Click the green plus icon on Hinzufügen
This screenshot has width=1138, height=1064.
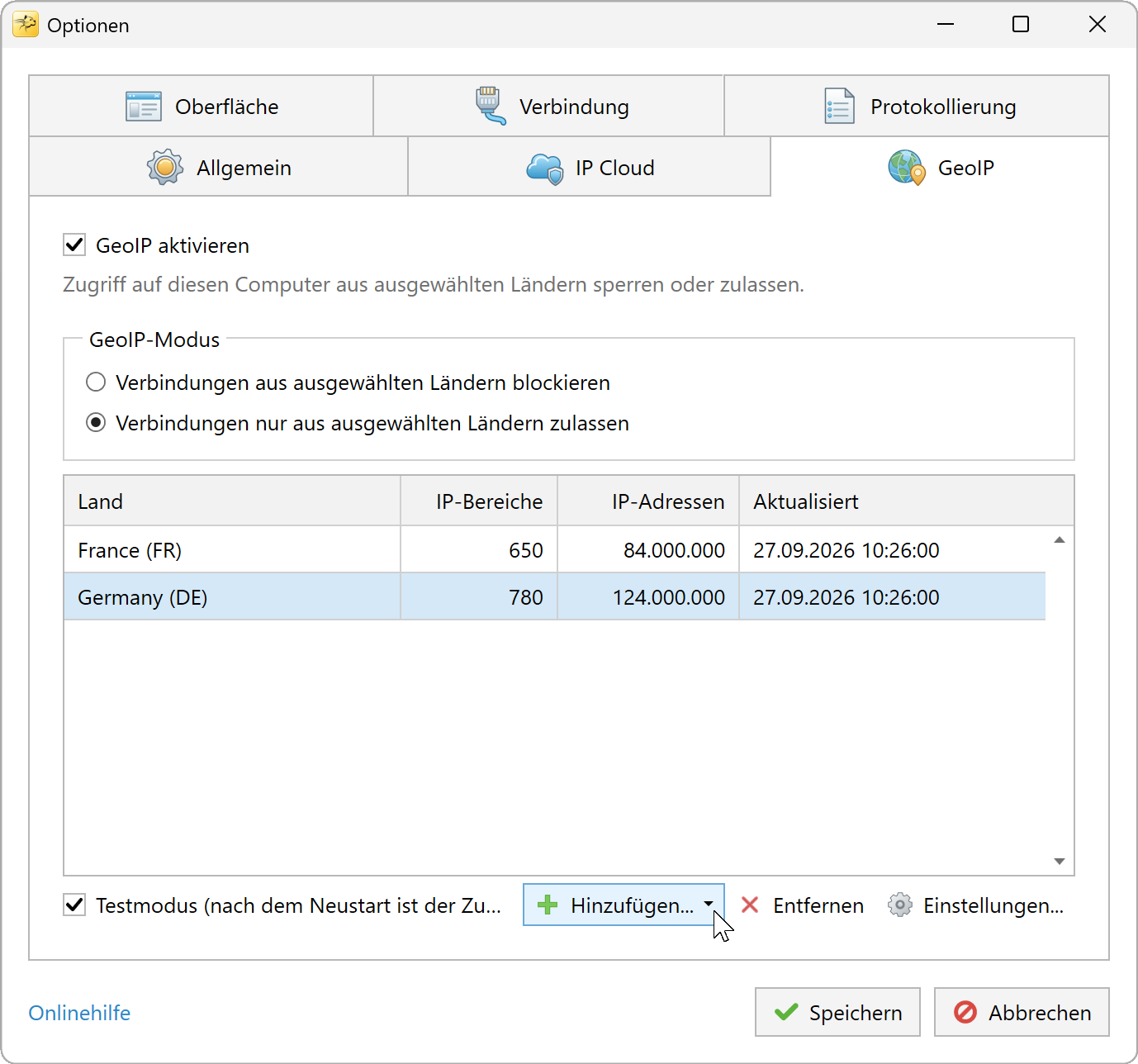coord(548,905)
